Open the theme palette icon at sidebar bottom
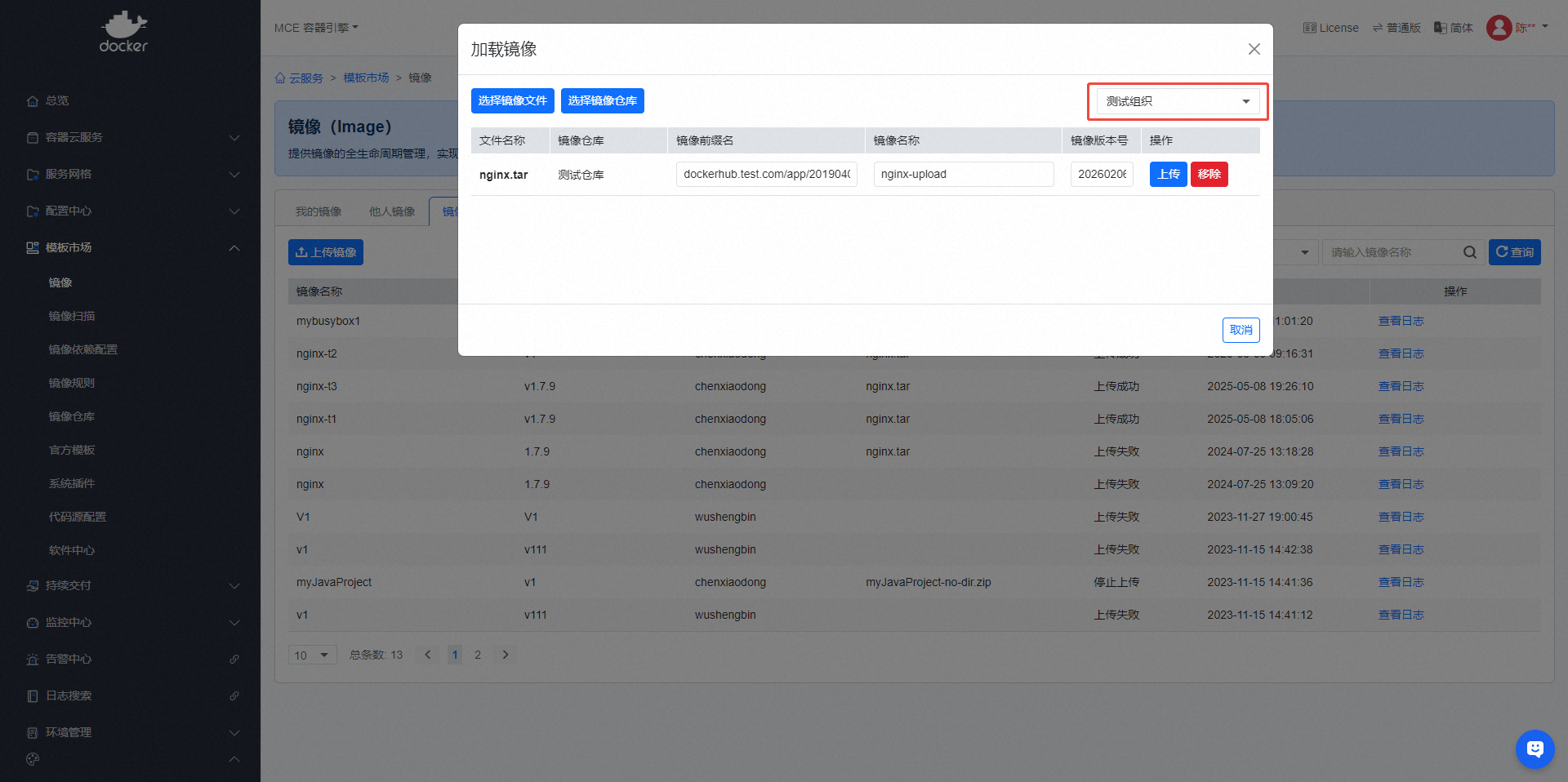This screenshot has width=1568, height=782. [x=33, y=759]
